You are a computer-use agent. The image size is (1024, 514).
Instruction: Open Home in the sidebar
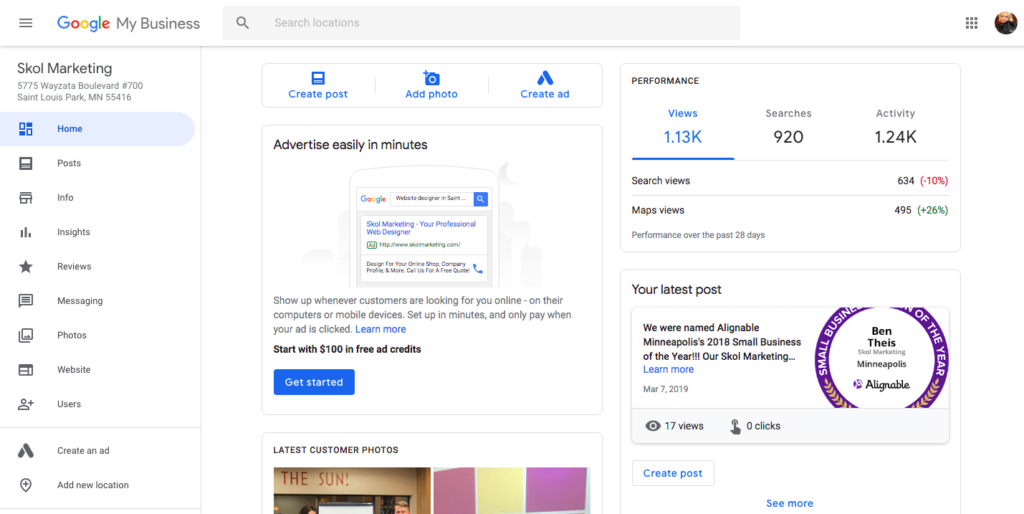tap(97, 129)
